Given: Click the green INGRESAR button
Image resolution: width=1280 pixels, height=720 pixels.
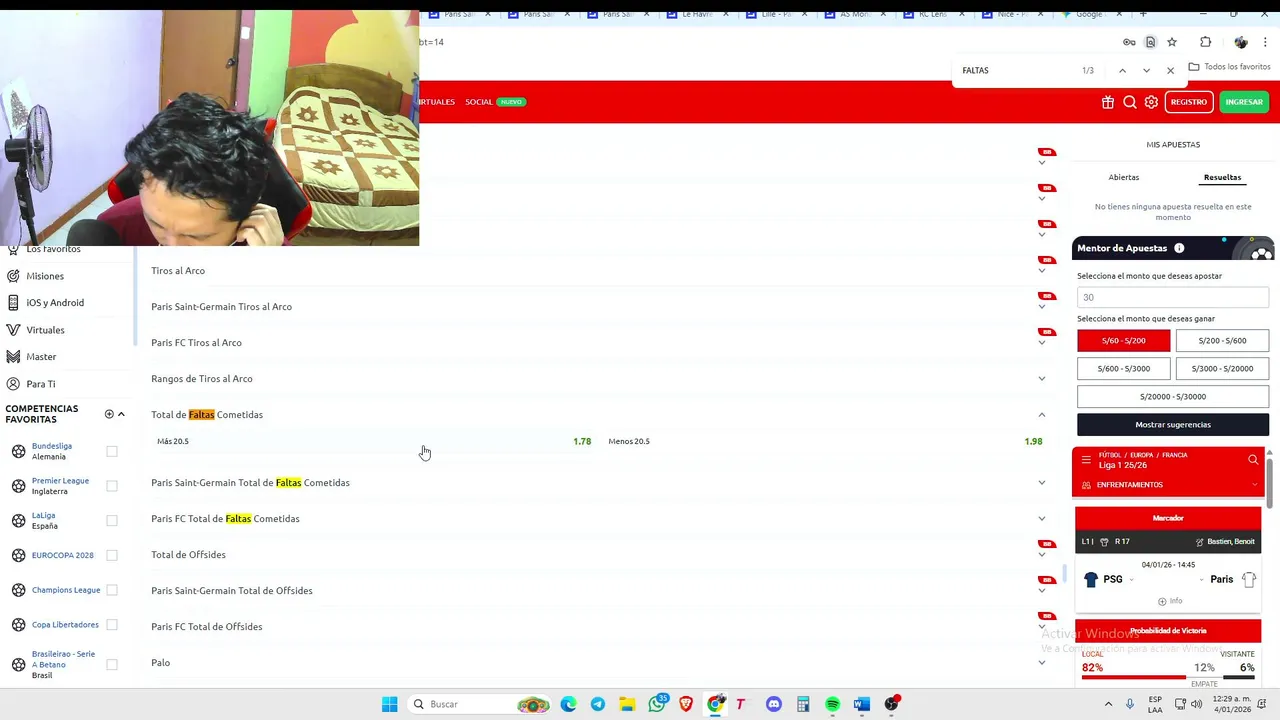Looking at the screenshot, I should 1244,102.
